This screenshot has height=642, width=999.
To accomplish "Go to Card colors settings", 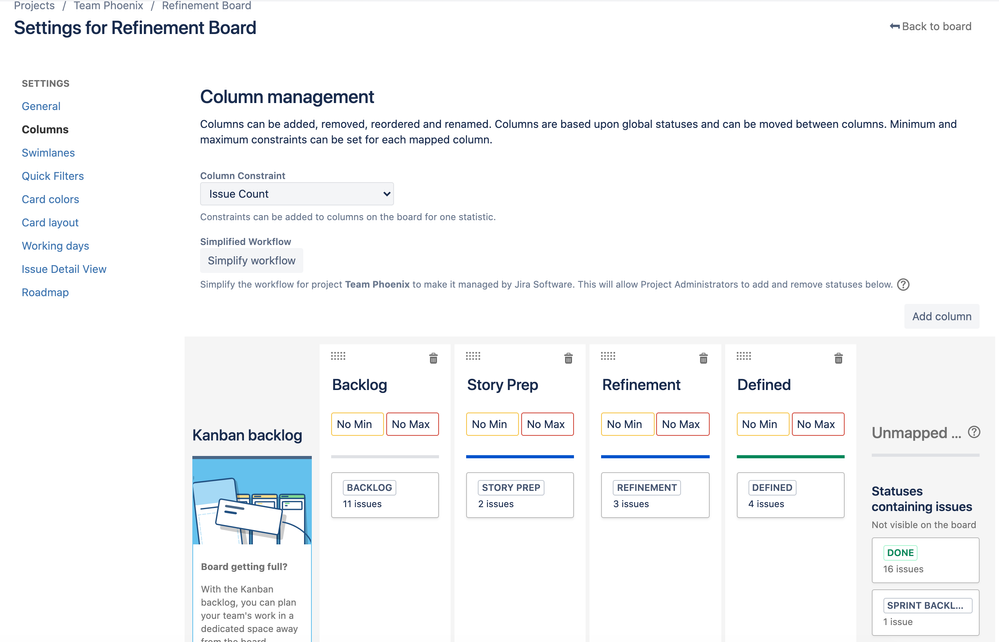I will pyautogui.click(x=50, y=199).
